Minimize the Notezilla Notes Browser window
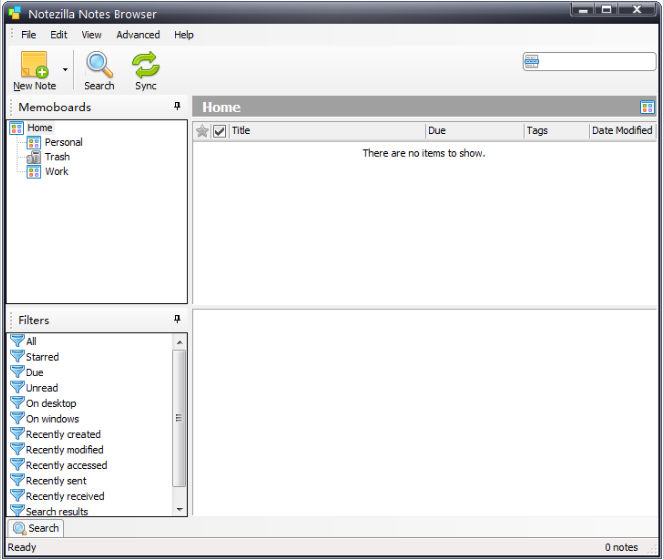This screenshot has height=560, width=664. point(583,9)
